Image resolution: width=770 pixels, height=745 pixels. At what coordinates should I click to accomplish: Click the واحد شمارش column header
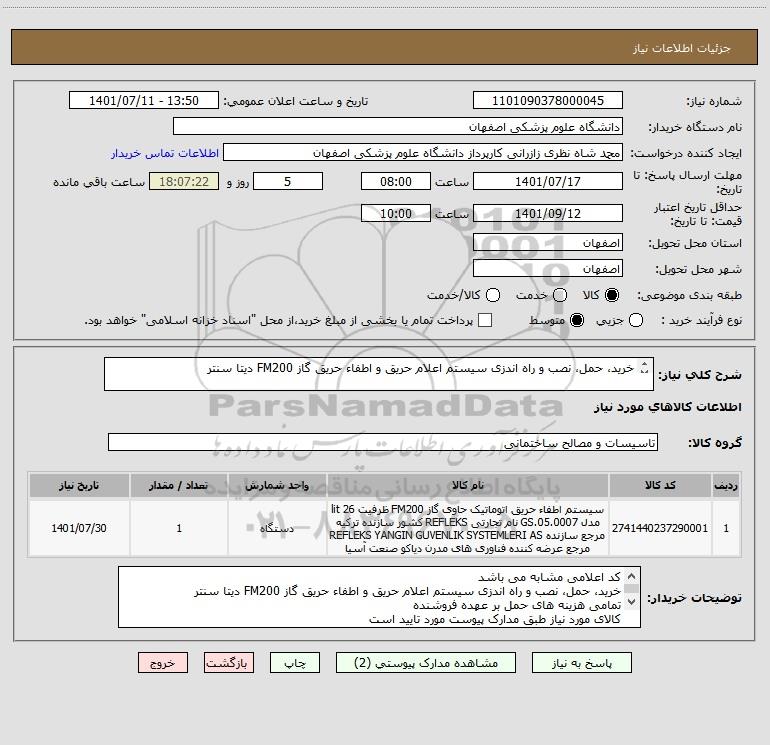coord(277,485)
